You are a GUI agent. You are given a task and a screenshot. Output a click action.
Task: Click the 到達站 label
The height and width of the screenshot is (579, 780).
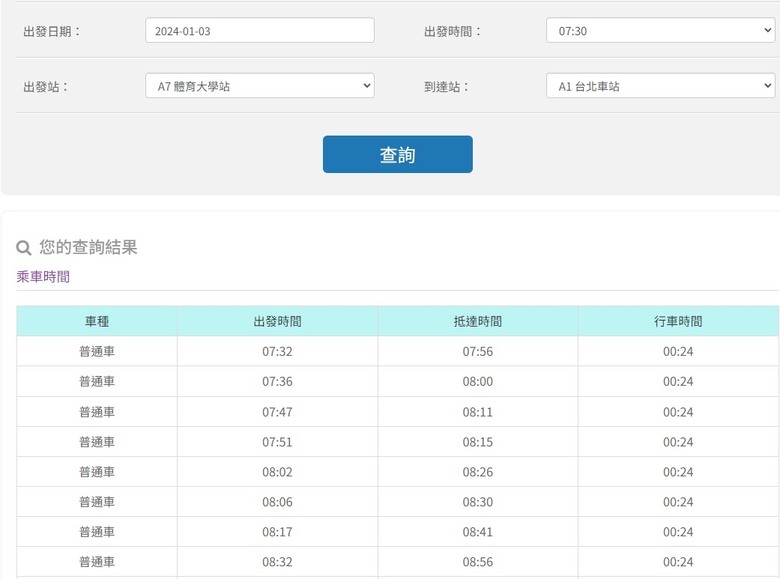446,87
